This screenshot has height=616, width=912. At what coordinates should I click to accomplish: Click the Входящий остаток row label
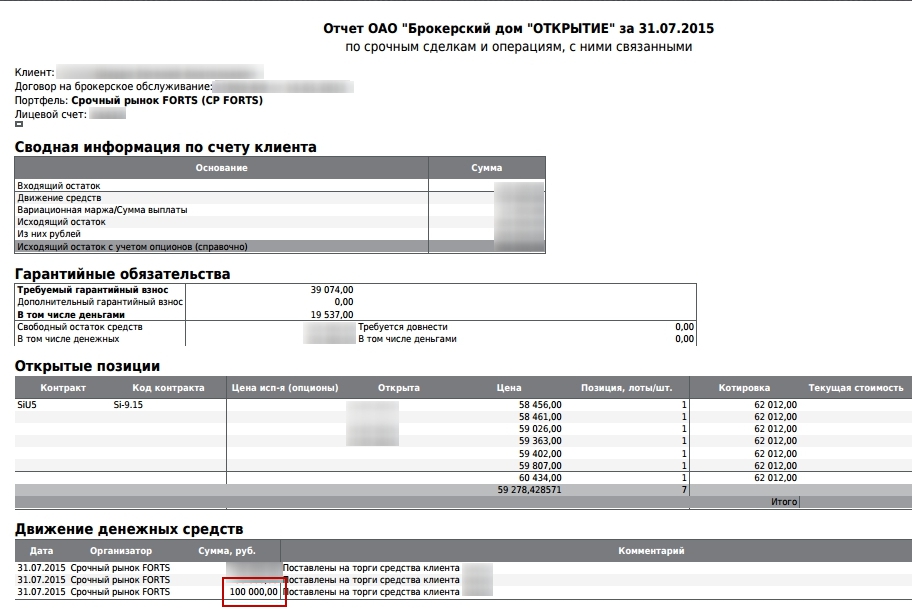[59, 186]
